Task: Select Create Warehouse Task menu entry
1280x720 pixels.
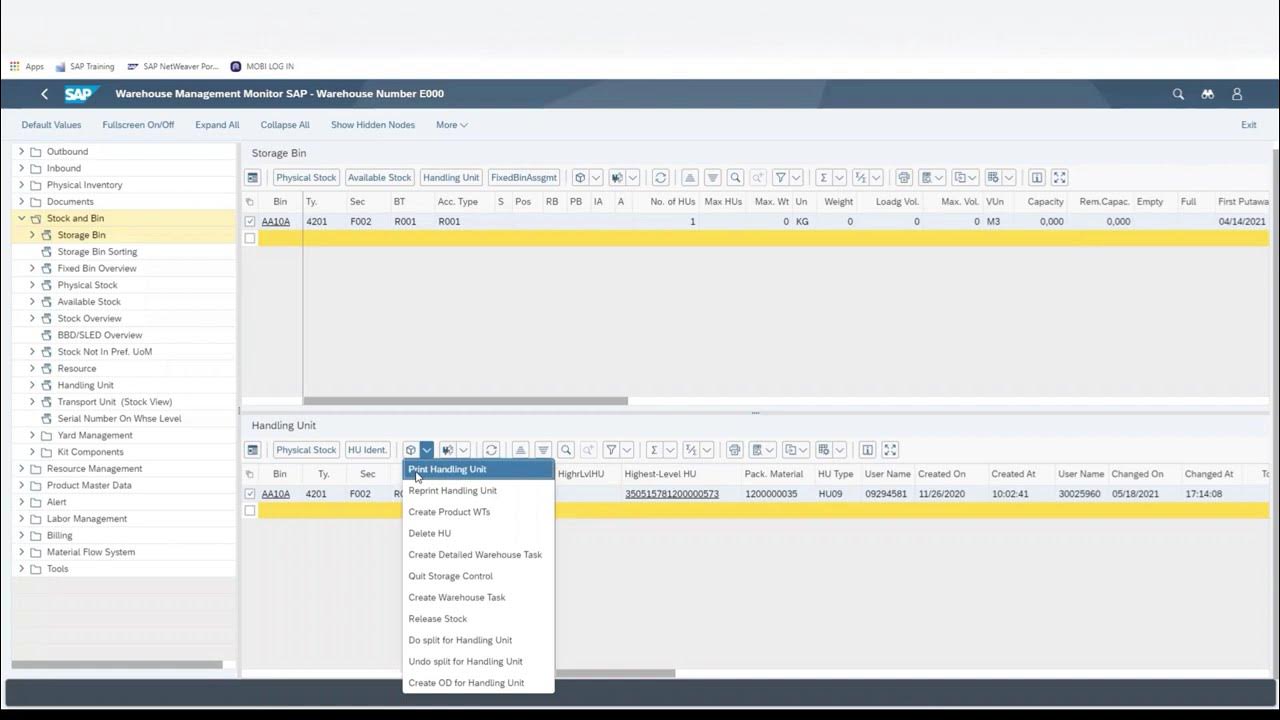Action: click(x=477, y=597)
